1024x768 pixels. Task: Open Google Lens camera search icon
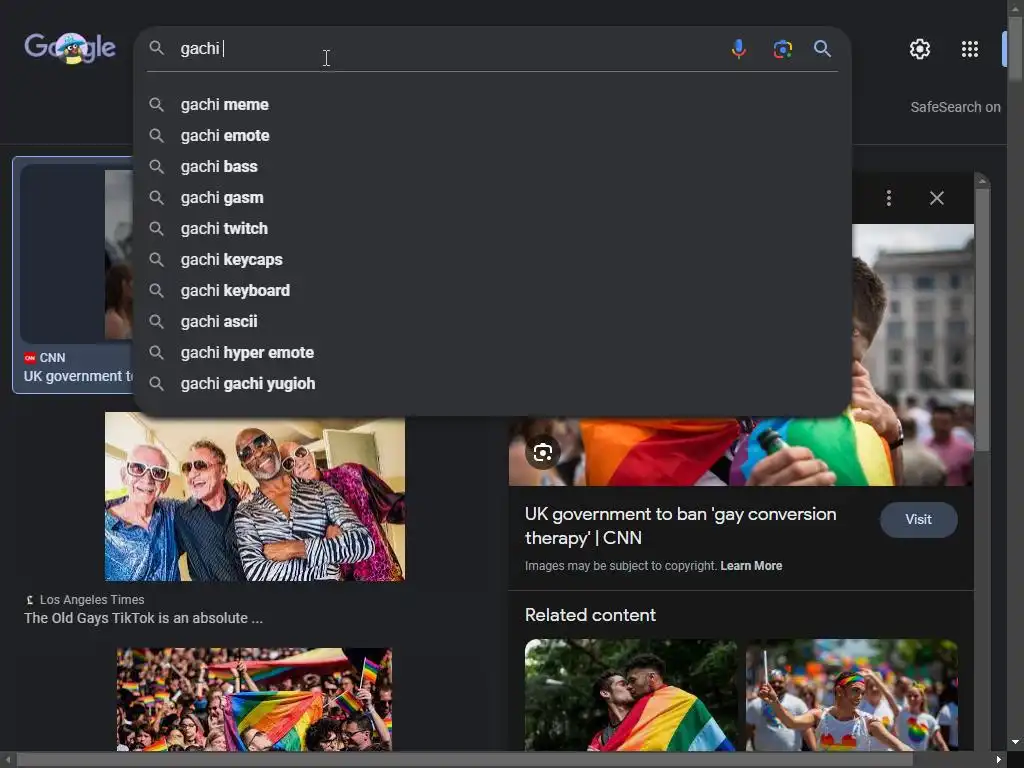tap(782, 49)
